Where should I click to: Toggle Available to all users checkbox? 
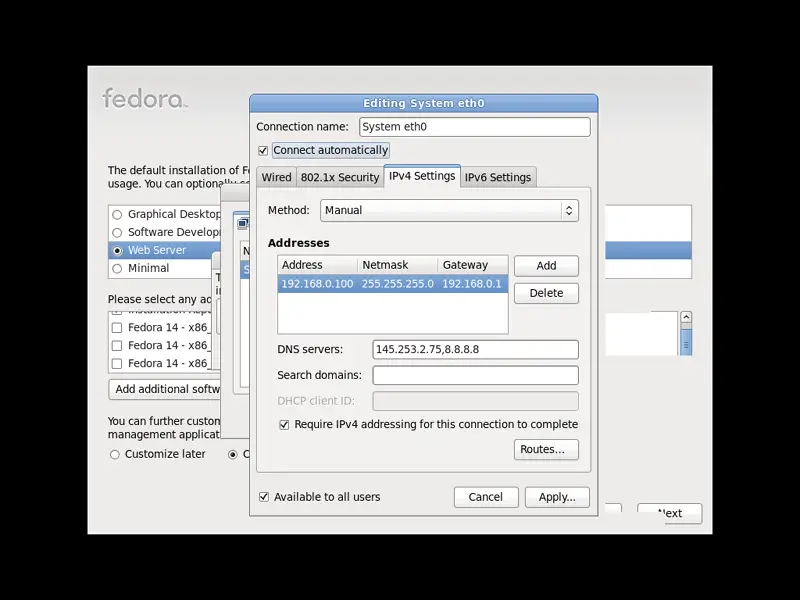pyautogui.click(x=264, y=497)
